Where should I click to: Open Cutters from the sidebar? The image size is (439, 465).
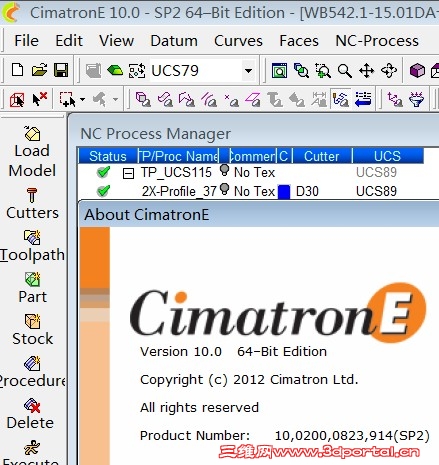(x=32, y=204)
